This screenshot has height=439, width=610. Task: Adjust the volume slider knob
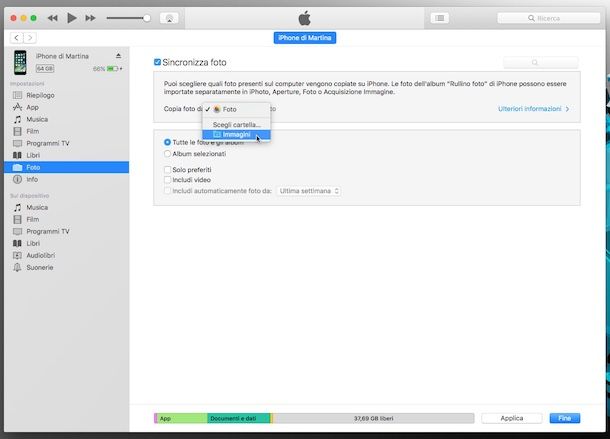tap(147, 18)
